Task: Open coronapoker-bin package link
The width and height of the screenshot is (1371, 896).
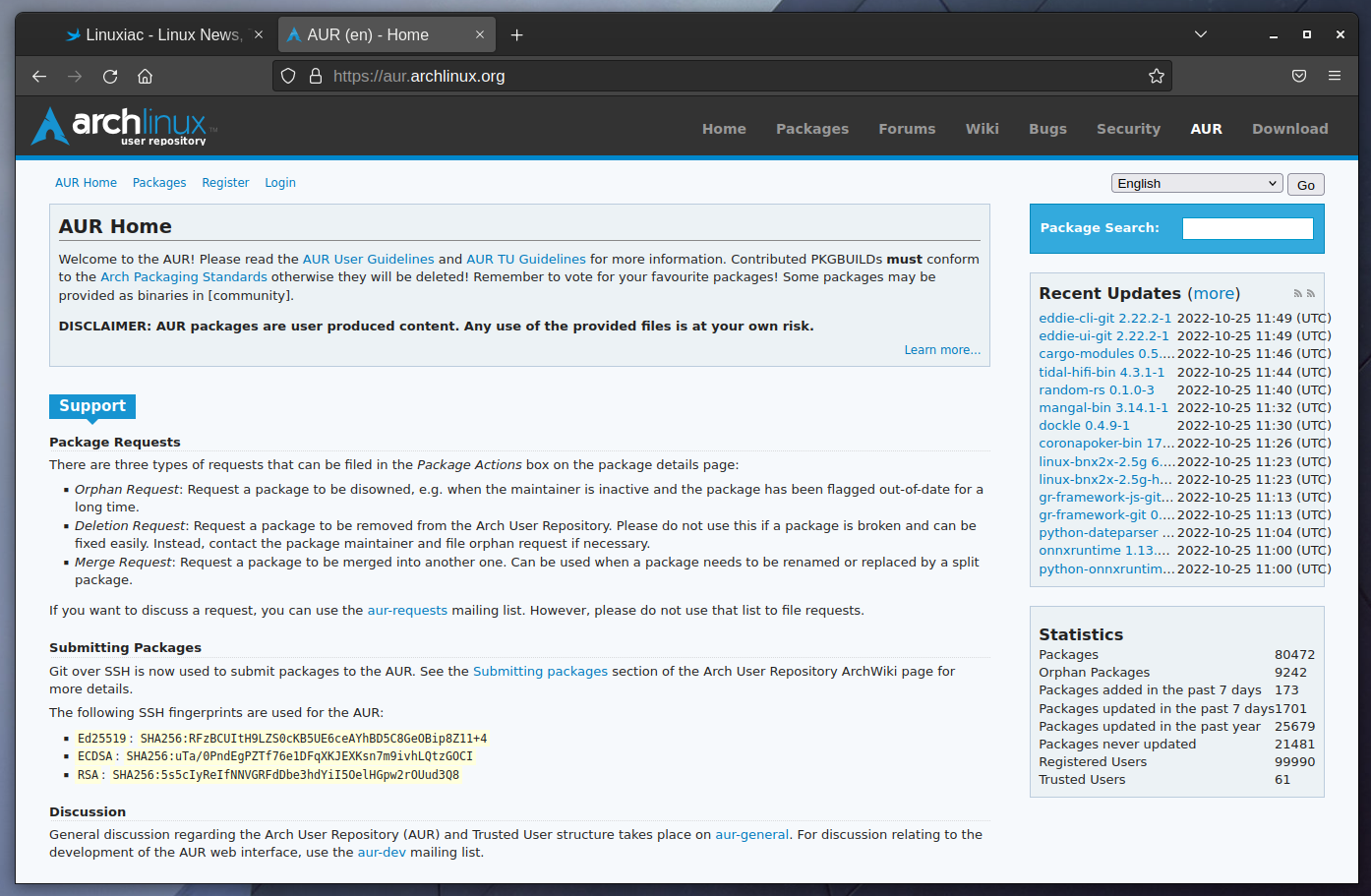Action: click(x=1106, y=444)
